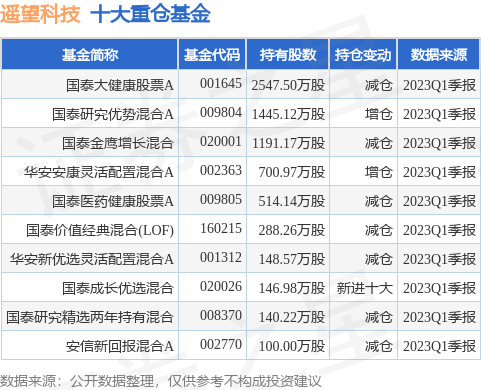The image size is (481, 390).
Task: Select fund name 国泰医药健康股票A
Action: (x=113, y=201)
